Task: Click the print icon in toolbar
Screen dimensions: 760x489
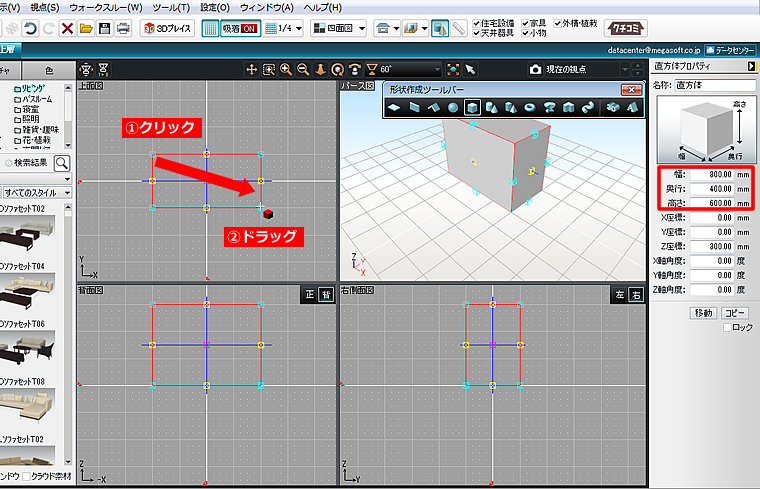Action: tap(123, 28)
